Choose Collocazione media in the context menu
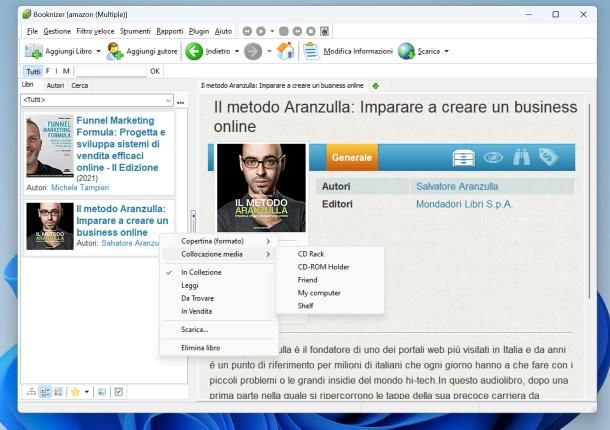The height and width of the screenshot is (430, 610). coord(219,254)
